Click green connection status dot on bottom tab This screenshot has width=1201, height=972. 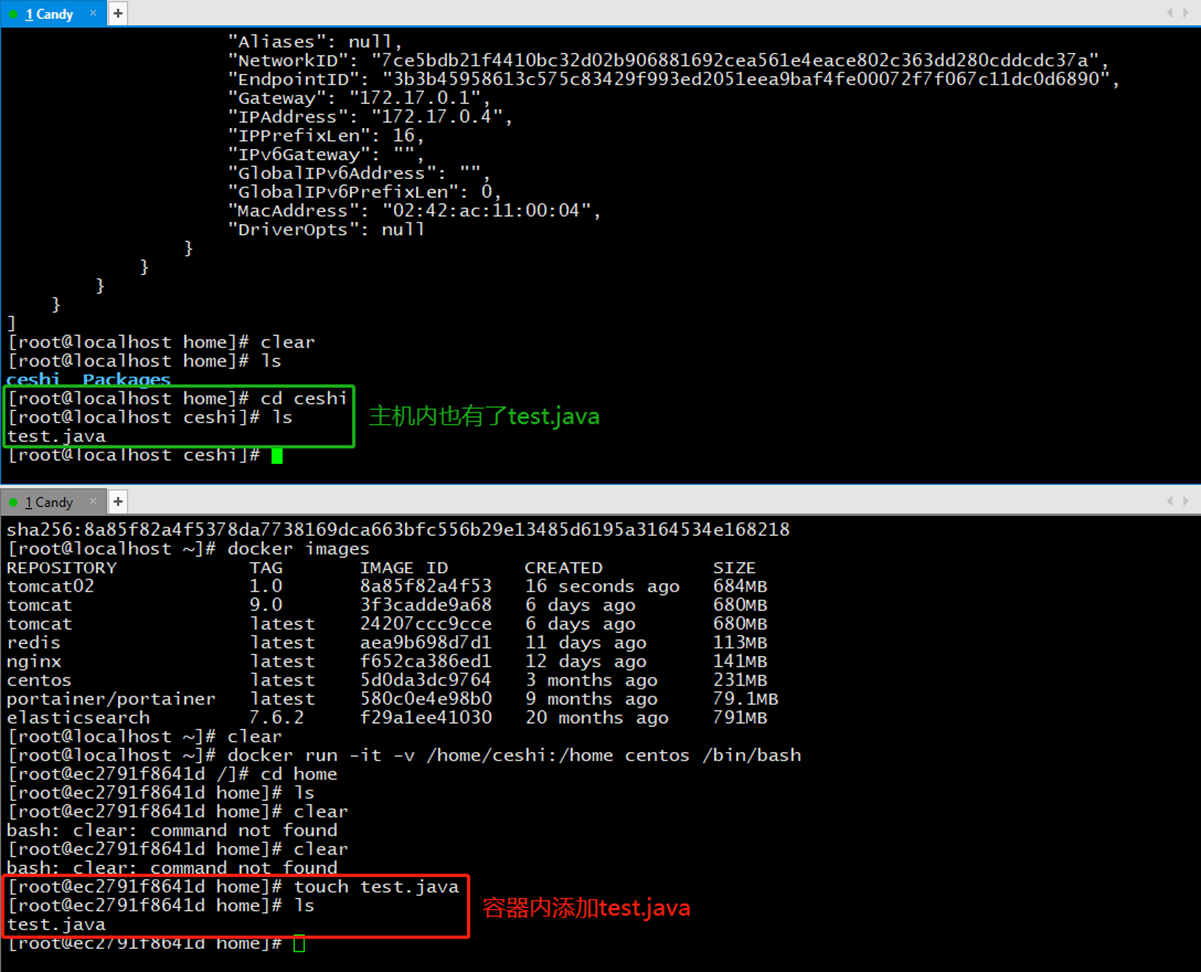click(13, 503)
